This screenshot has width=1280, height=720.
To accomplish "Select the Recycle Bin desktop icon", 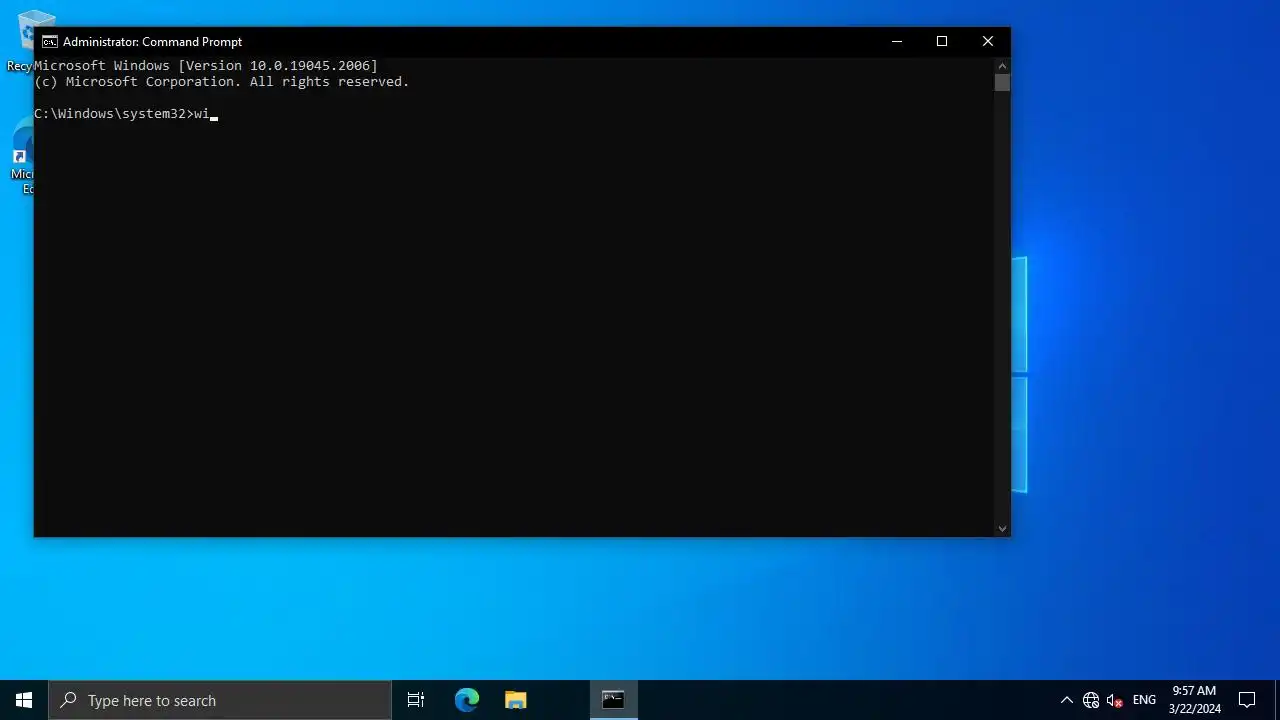I will tap(21, 41).
